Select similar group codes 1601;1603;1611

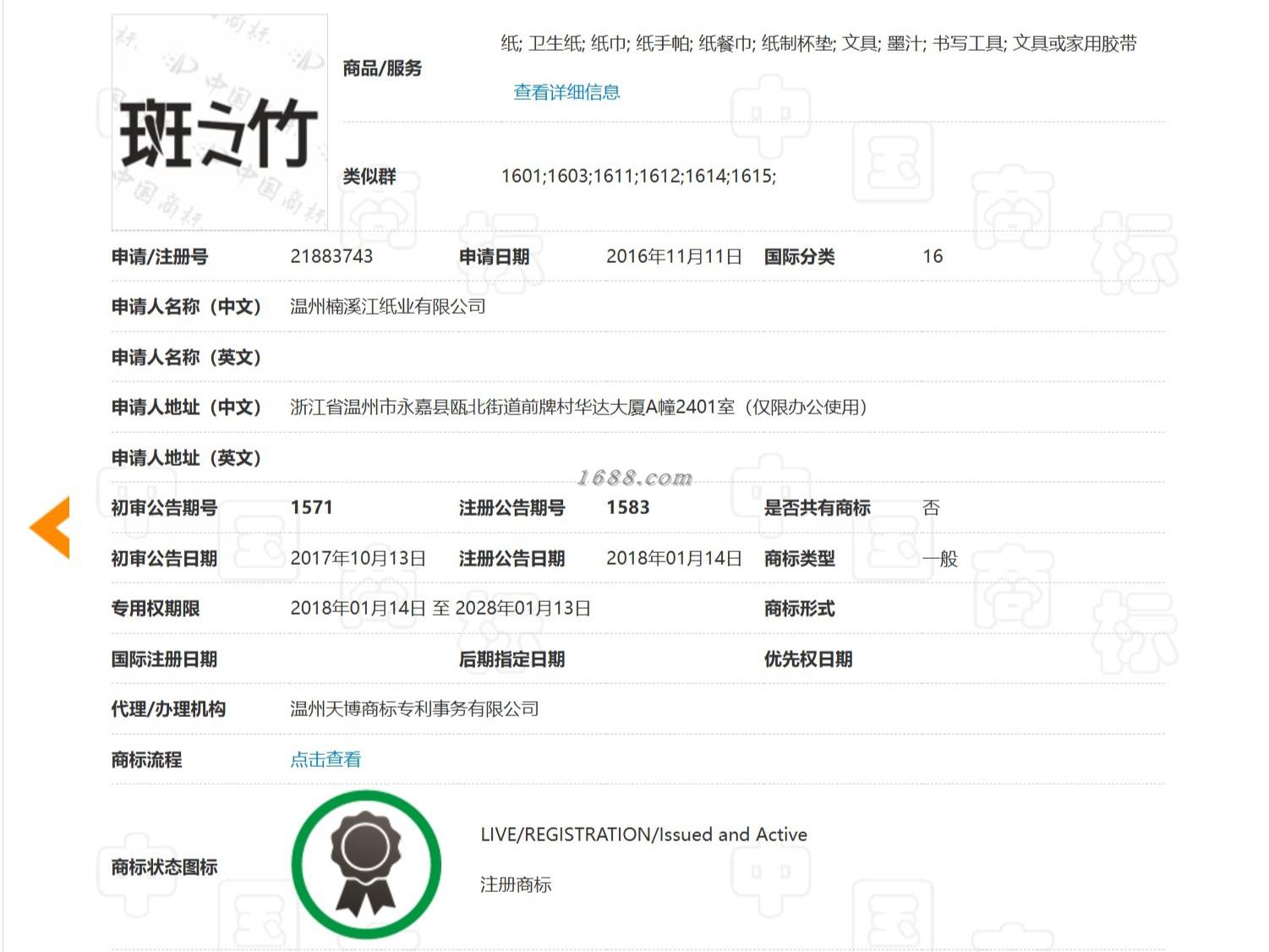click(x=638, y=176)
